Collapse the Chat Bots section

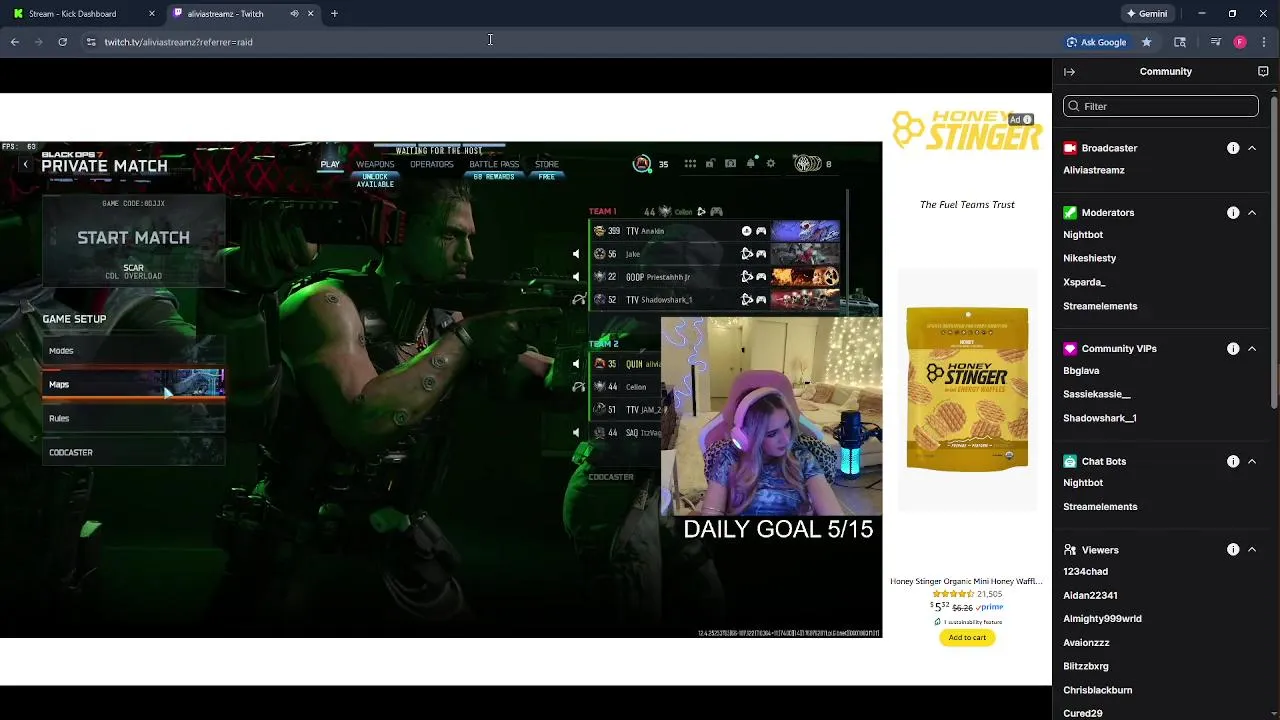point(1252,462)
